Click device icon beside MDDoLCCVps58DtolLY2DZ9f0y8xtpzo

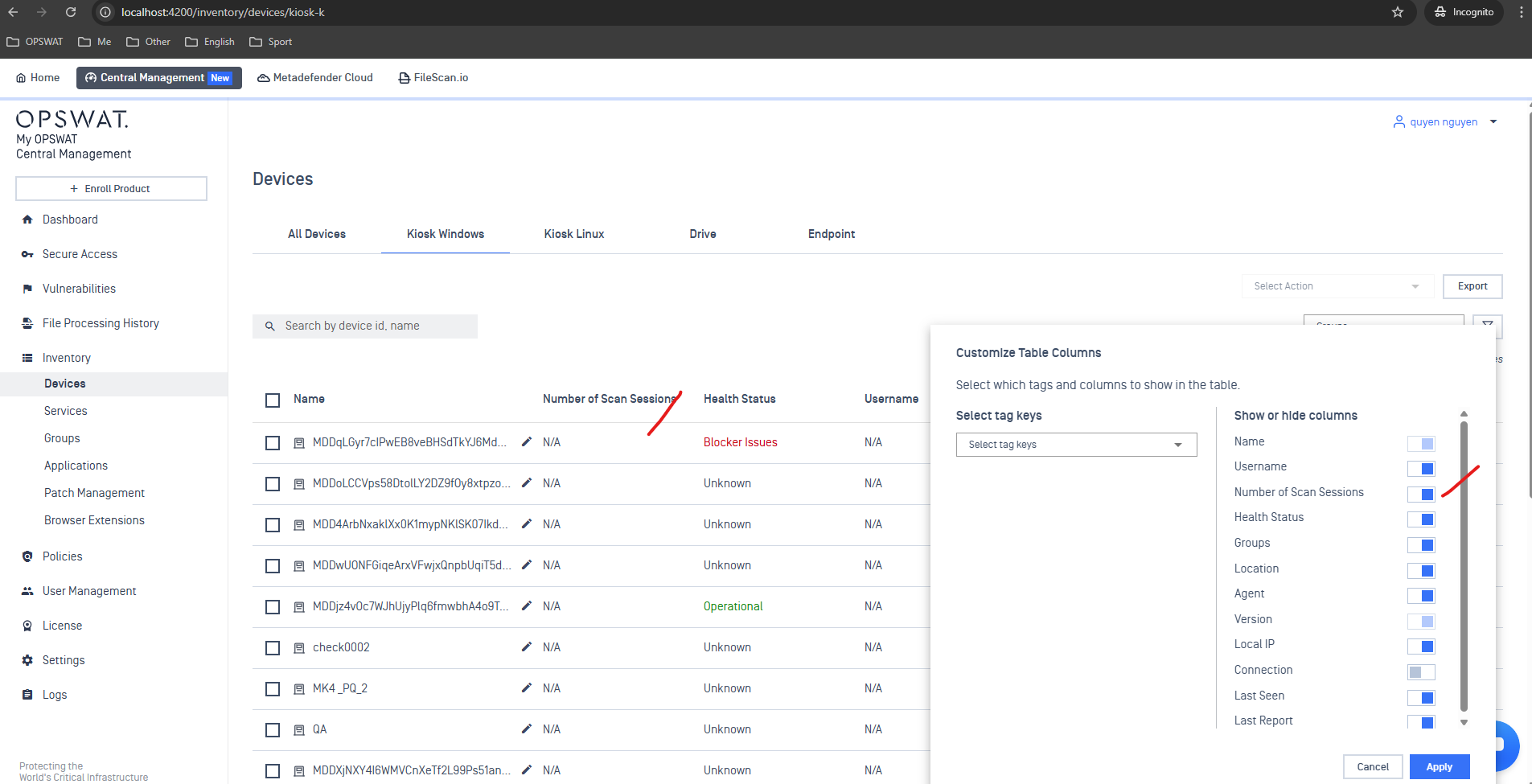(299, 484)
